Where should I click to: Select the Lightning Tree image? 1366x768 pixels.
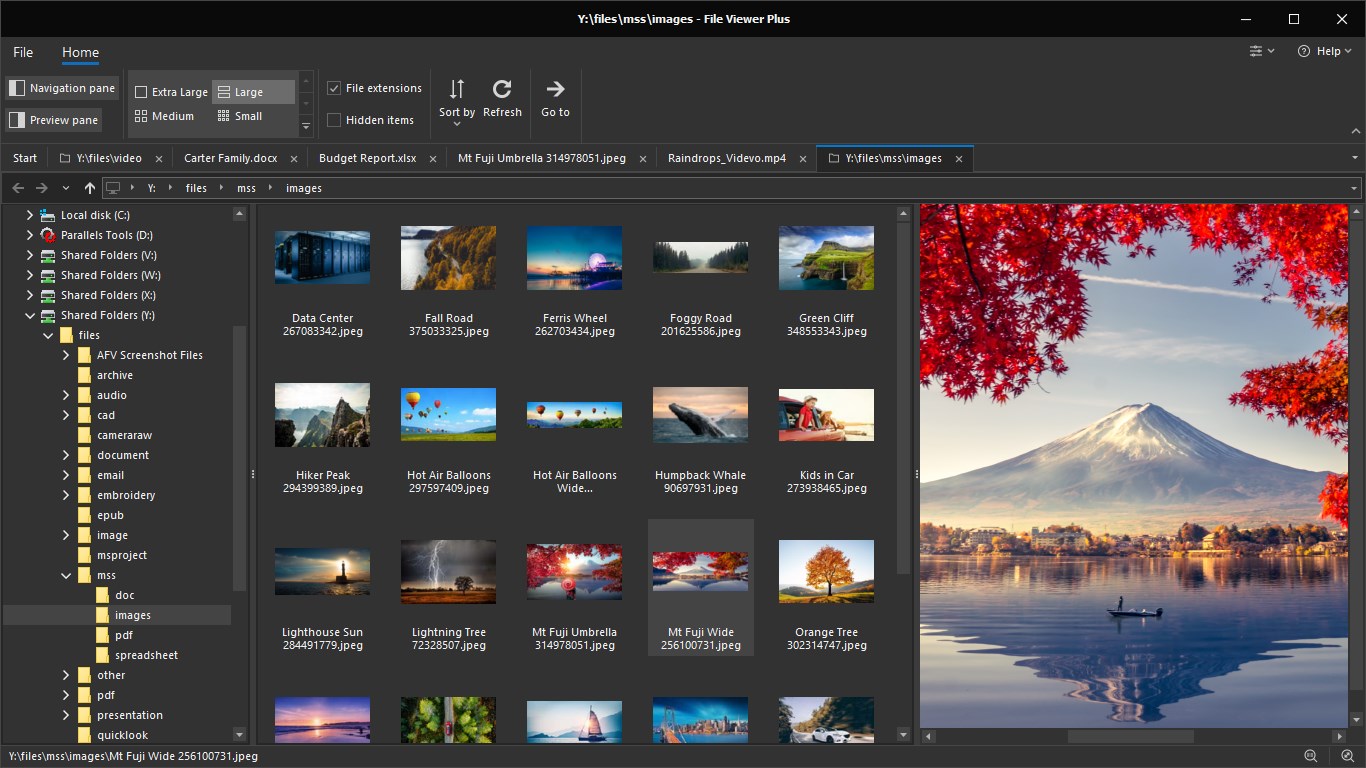pyautogui.click(x=448, y=572)
